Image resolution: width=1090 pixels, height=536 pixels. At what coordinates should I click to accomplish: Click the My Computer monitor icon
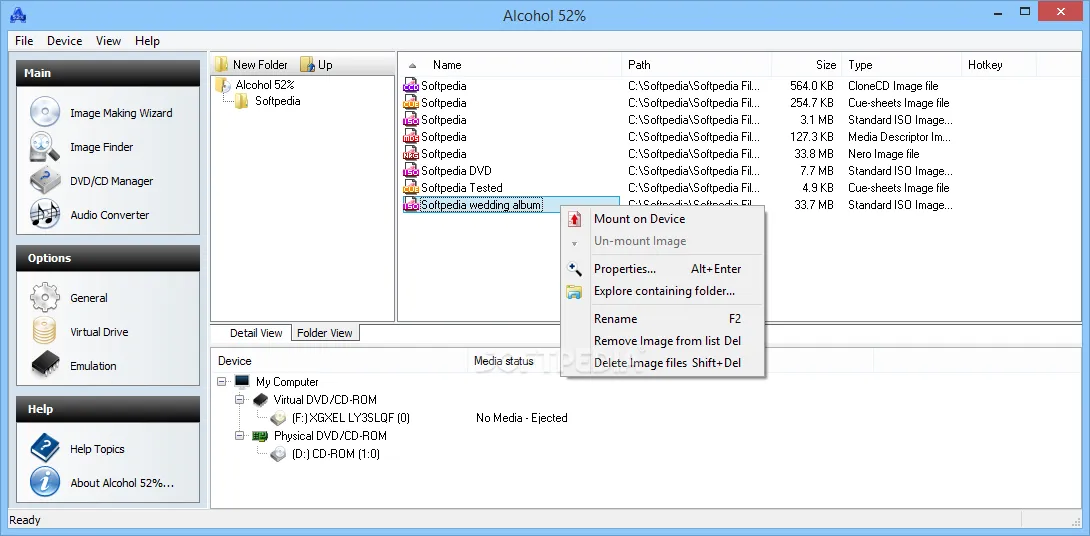242,382
